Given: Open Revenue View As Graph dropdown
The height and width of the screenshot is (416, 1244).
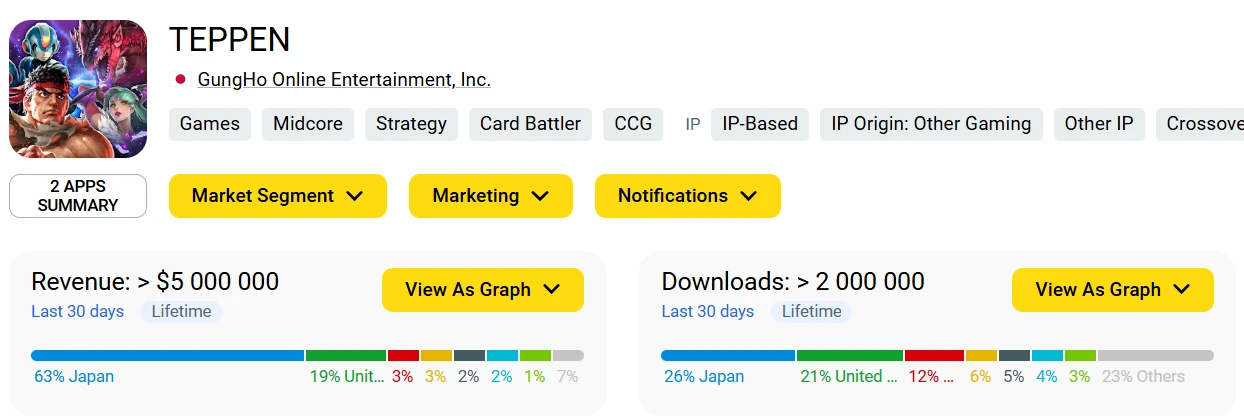Looking at the screenshot, I should [482, 290].
